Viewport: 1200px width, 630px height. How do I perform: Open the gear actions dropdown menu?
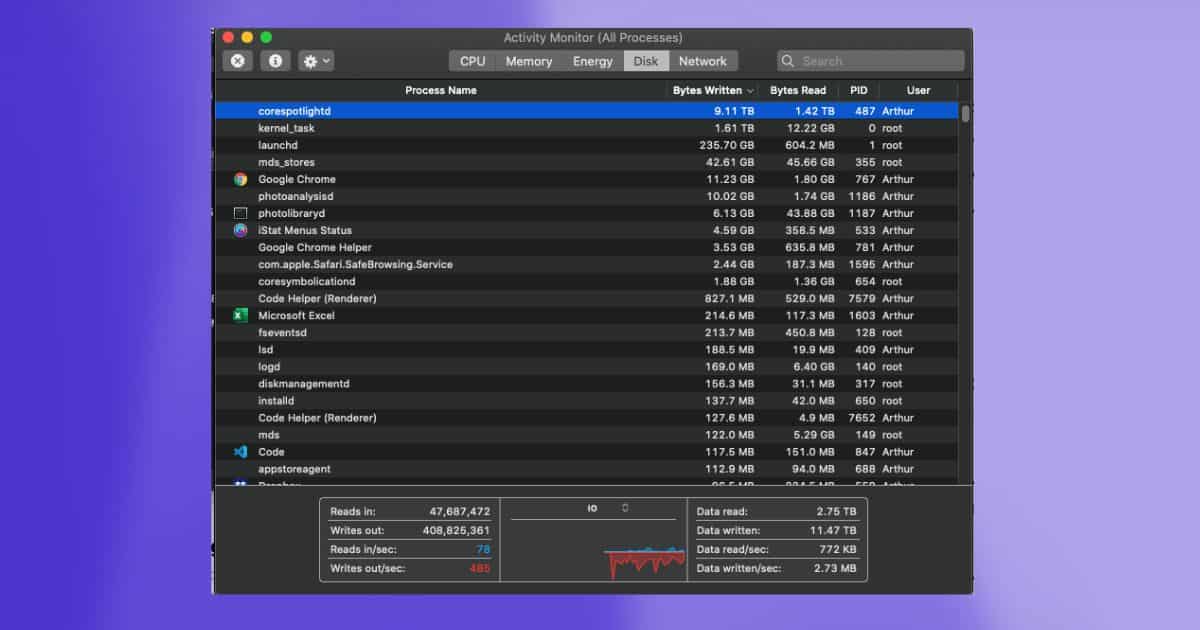[x=316, y=61]
